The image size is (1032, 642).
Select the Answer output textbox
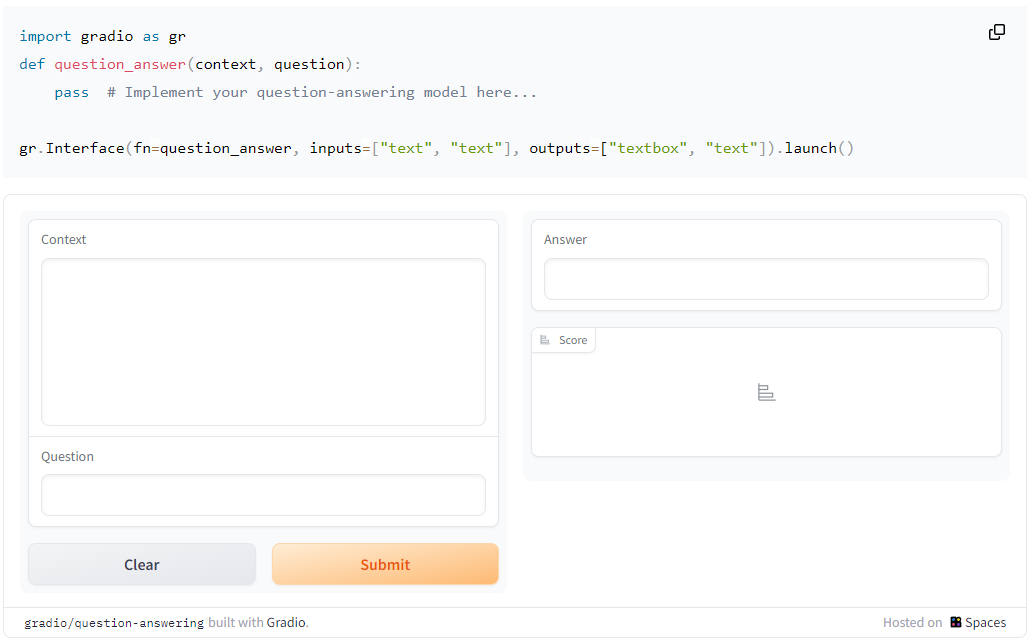766,279
